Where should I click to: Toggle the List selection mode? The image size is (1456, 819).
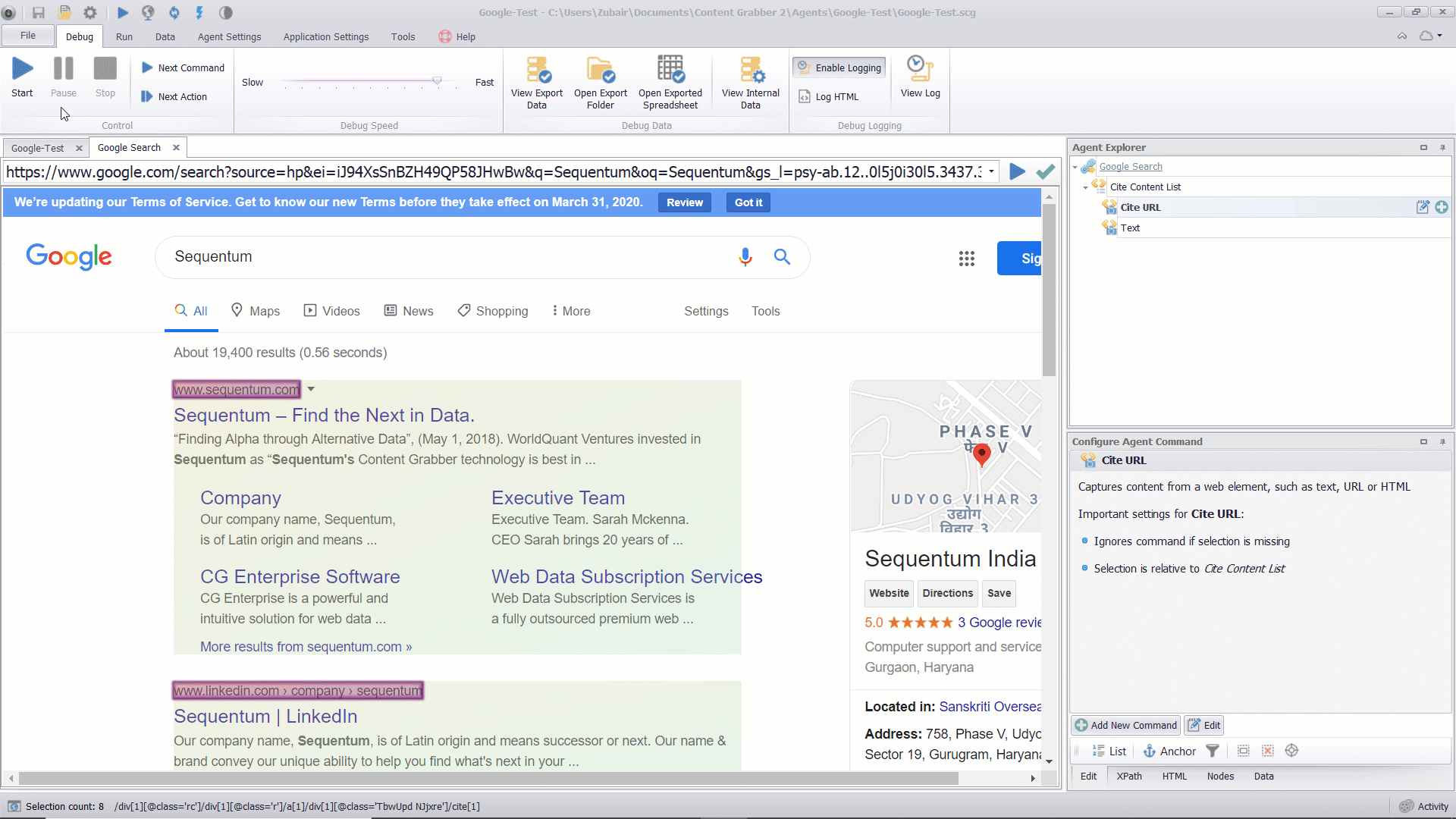point(1109,751)
